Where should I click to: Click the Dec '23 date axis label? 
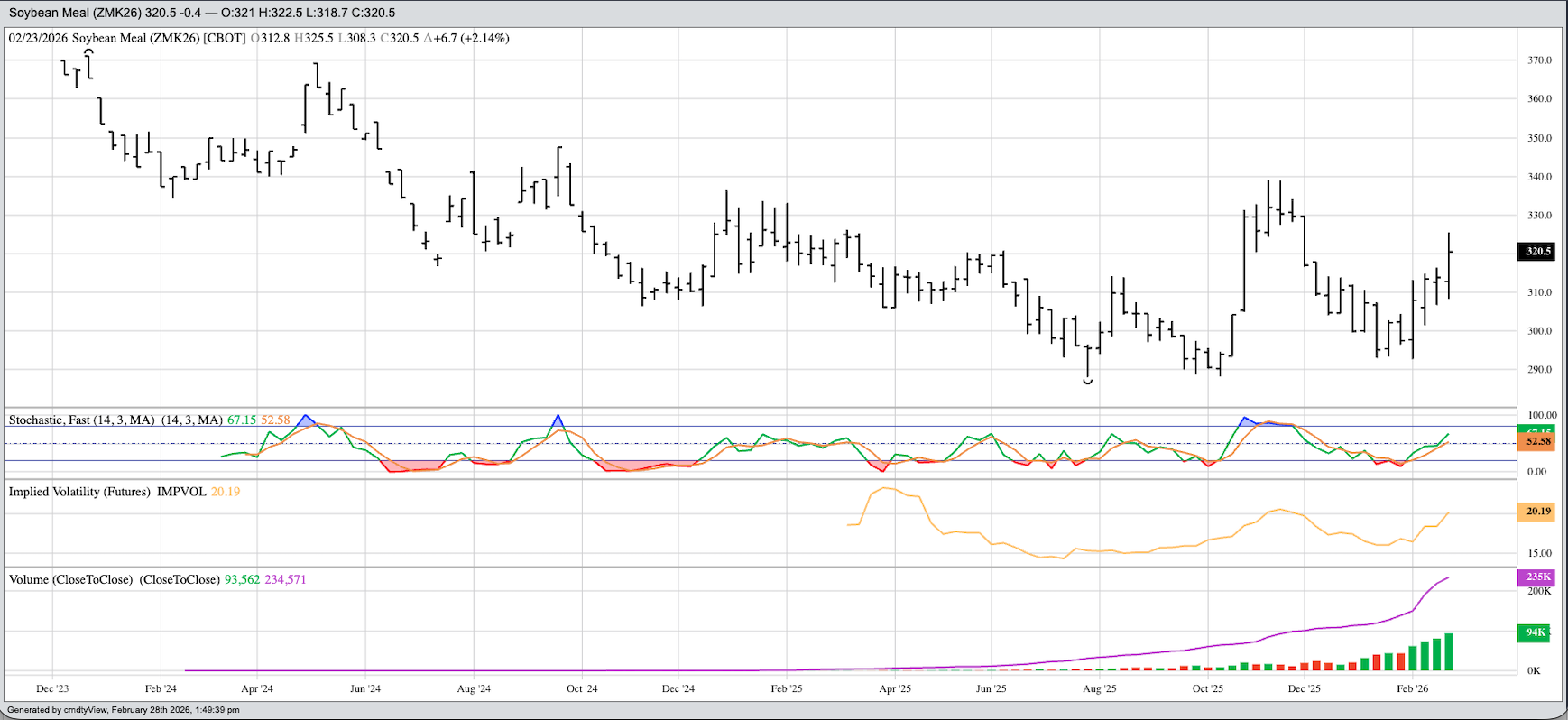(52, 688)
